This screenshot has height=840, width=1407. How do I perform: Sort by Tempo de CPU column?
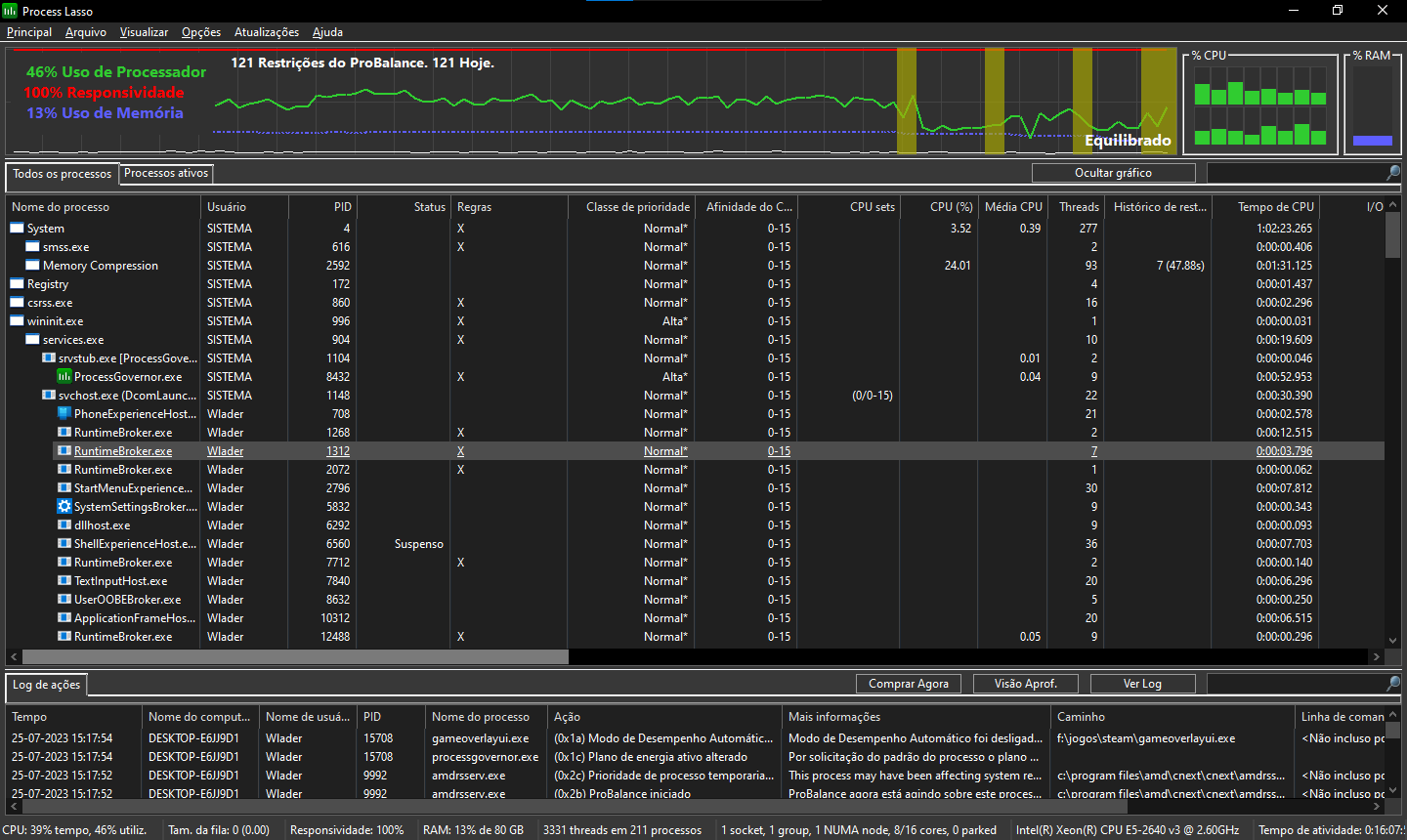coord(1266,207)
